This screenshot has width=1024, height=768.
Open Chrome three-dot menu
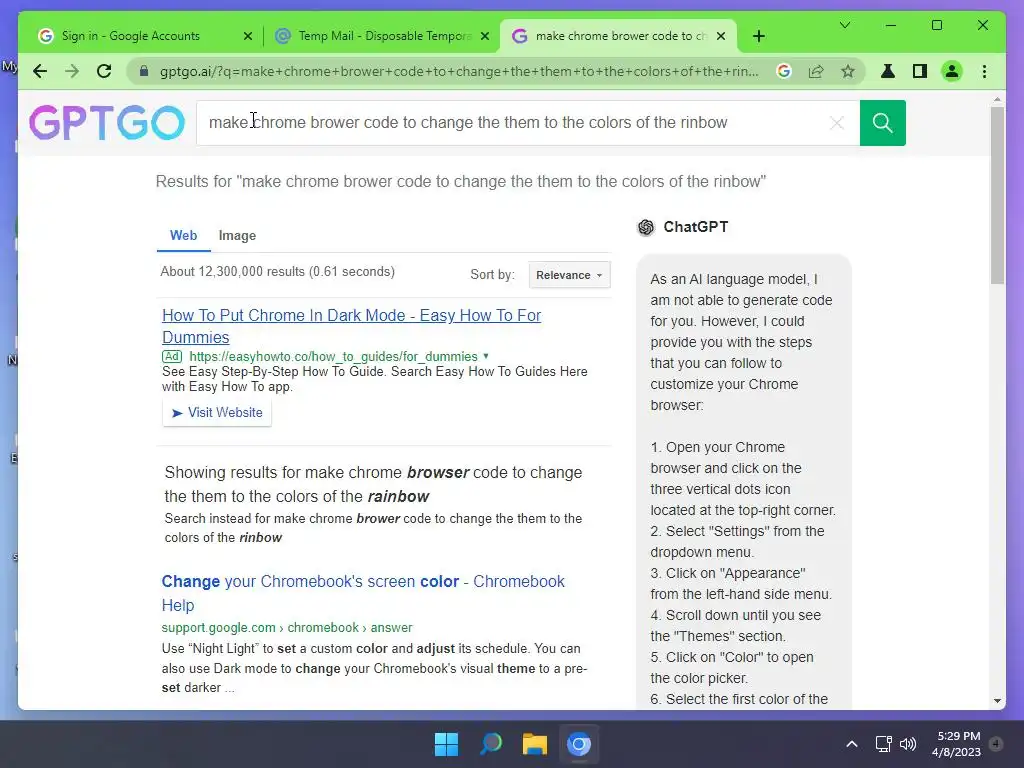pos(984,71)
